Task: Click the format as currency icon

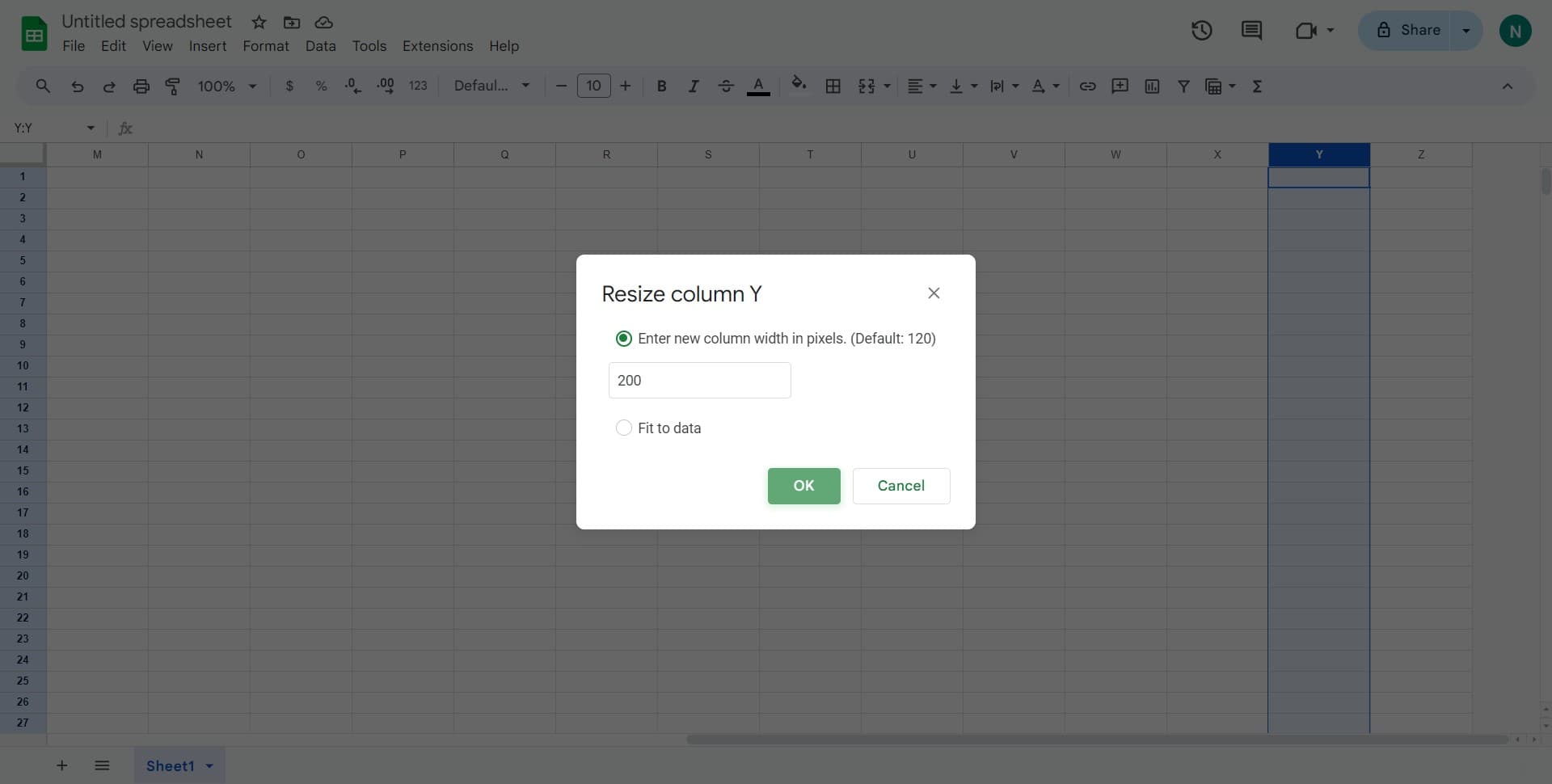Action: point(289,86)
